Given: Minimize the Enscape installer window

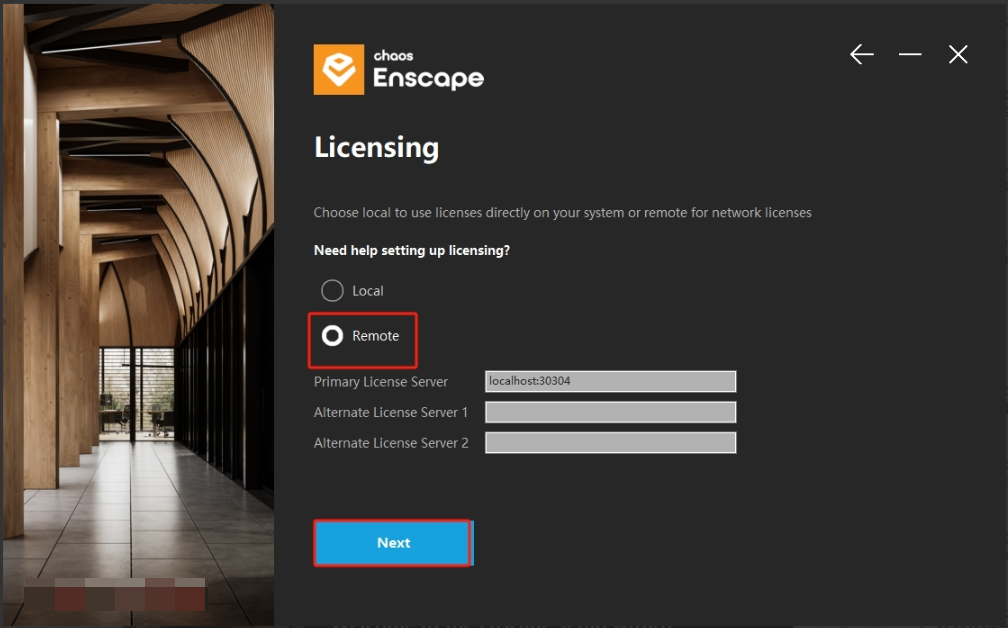Looking at the screenshot, I should point(910,55).
